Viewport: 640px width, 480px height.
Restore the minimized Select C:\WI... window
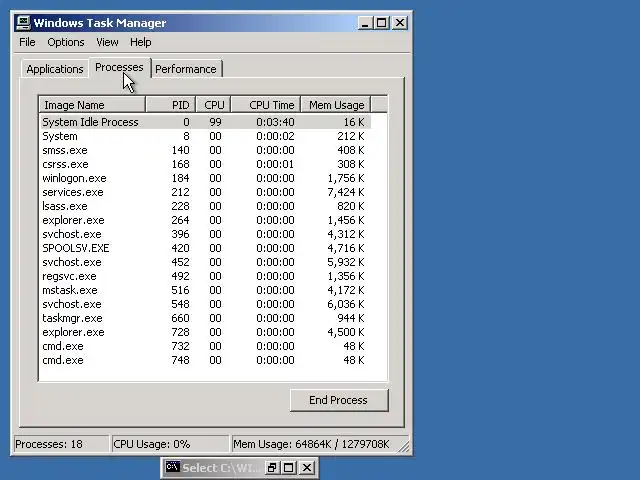[272, 467]
